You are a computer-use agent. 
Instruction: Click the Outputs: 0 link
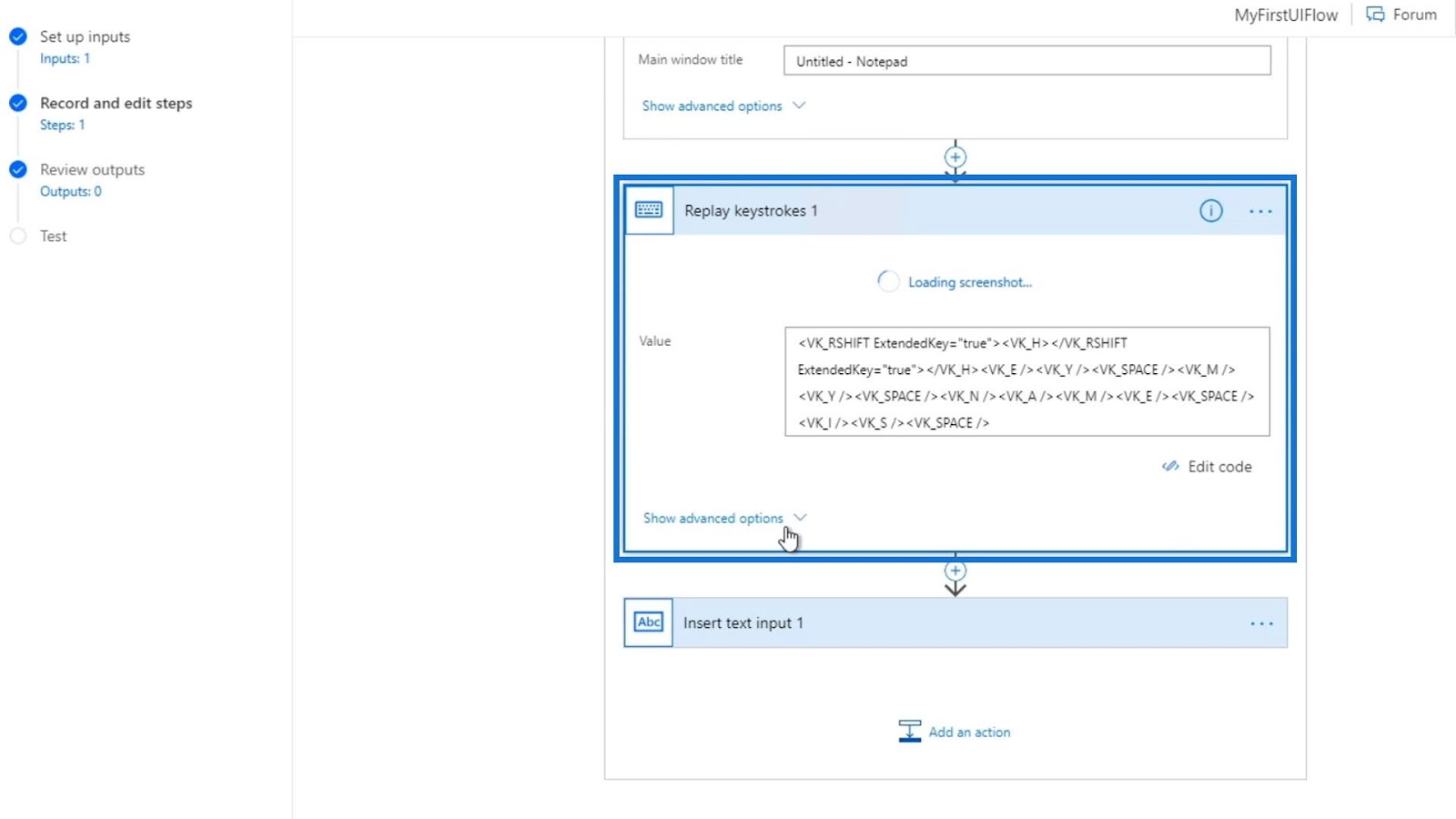pos(70,191)
